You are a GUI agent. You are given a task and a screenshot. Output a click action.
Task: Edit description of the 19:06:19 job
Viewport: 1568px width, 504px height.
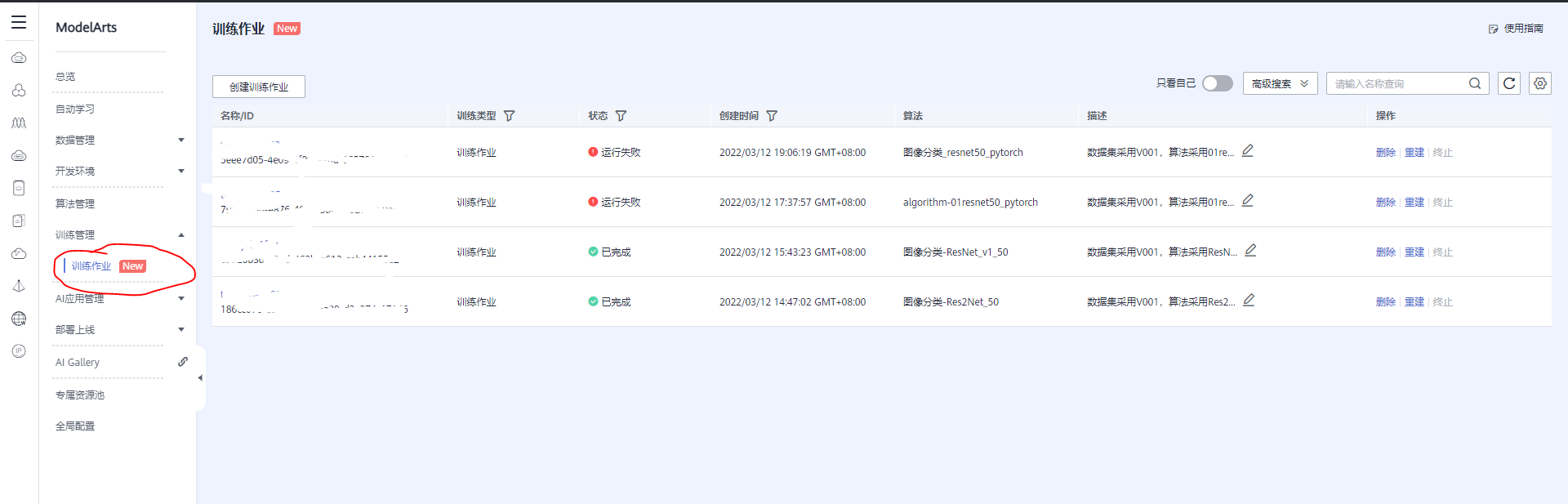(1248, 150)
